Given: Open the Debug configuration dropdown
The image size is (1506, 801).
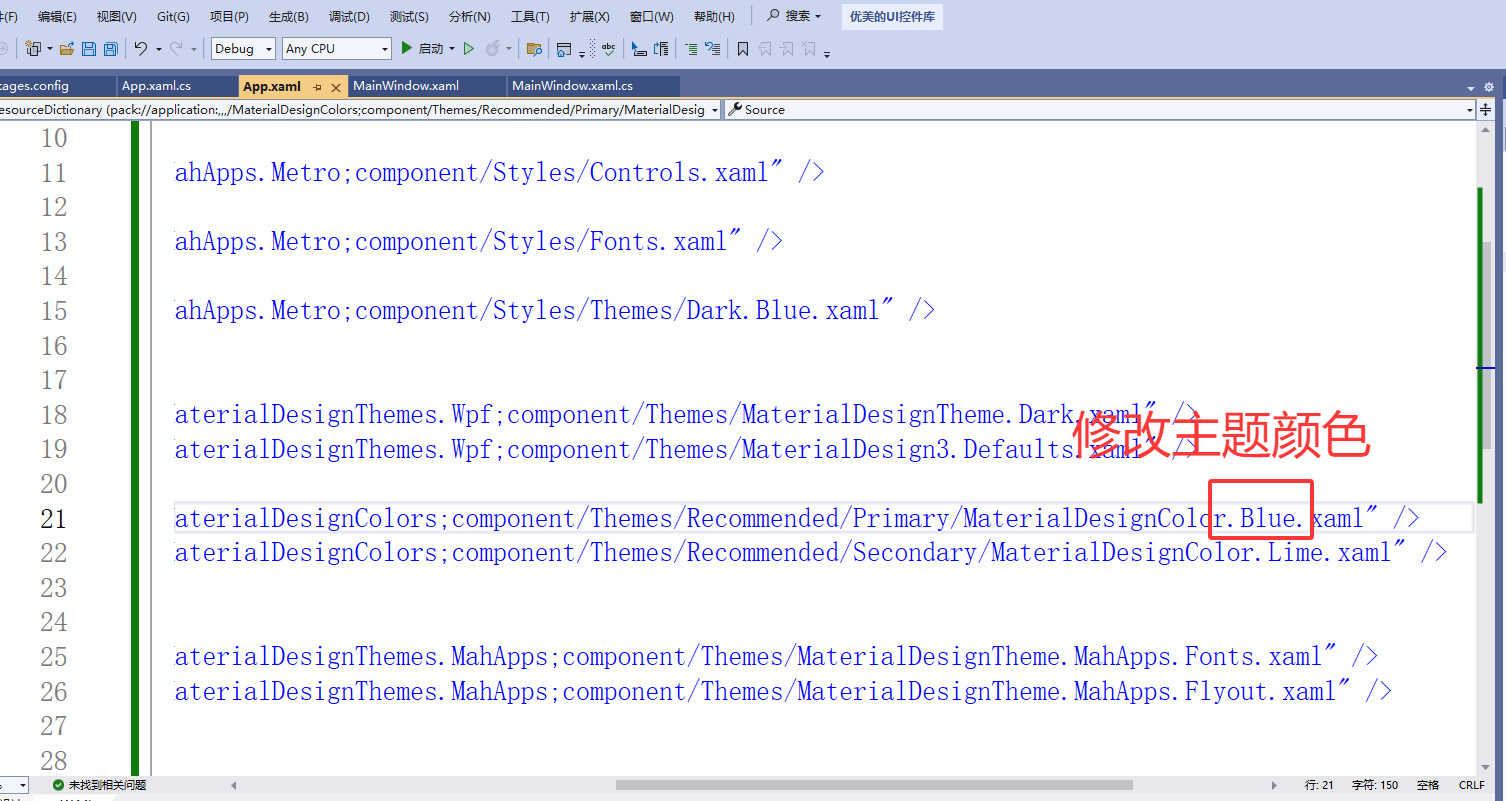Looking at the screenshot, I should [x=244, y=48].
